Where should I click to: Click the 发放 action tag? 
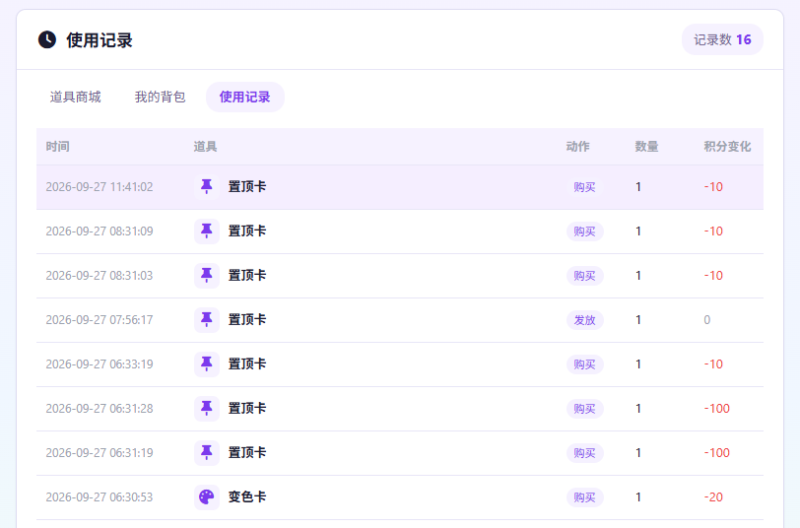(585, 320)
